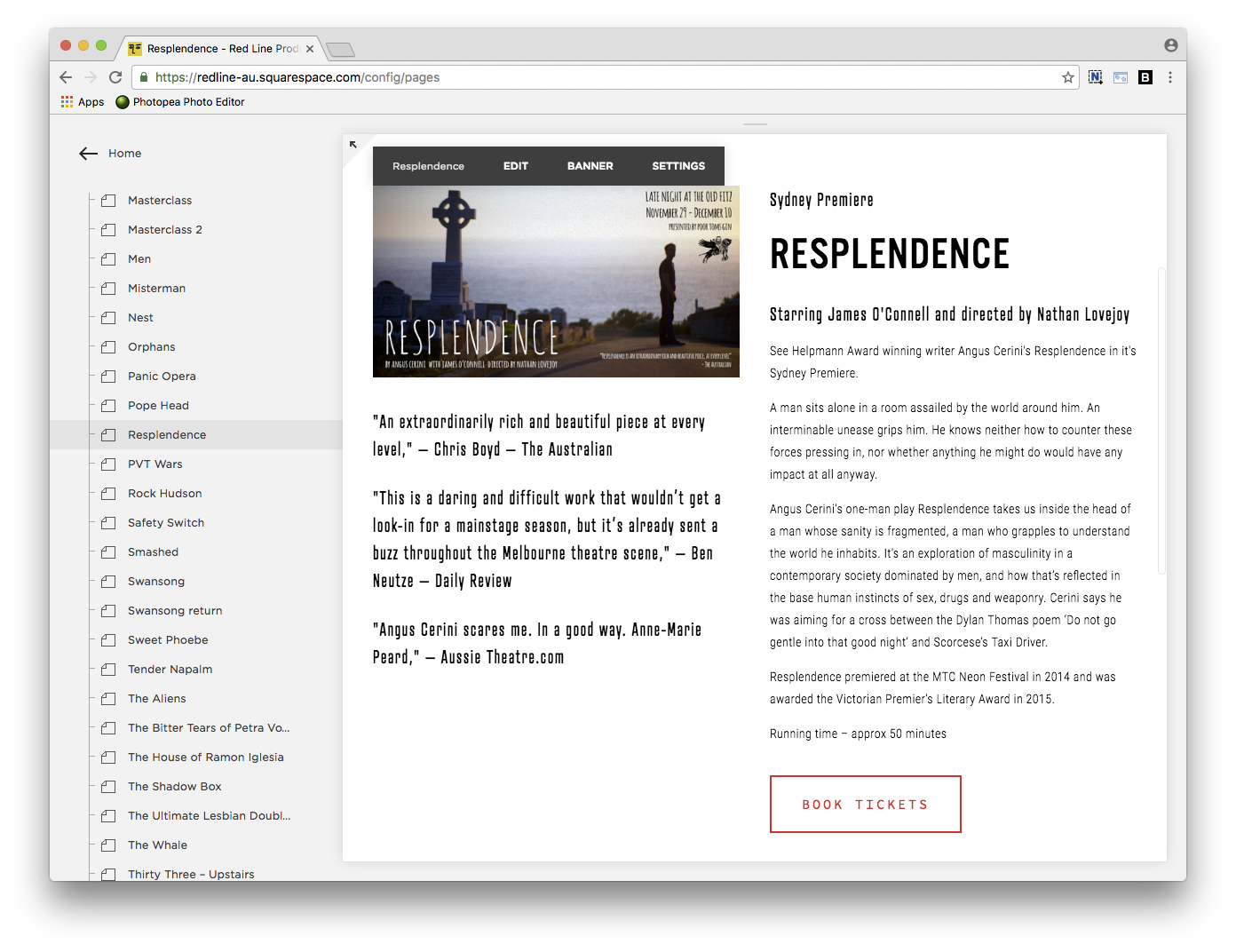Screen dimensions: 1236x952
Task: Click the URL address field
Action: (x=604, y=77)
